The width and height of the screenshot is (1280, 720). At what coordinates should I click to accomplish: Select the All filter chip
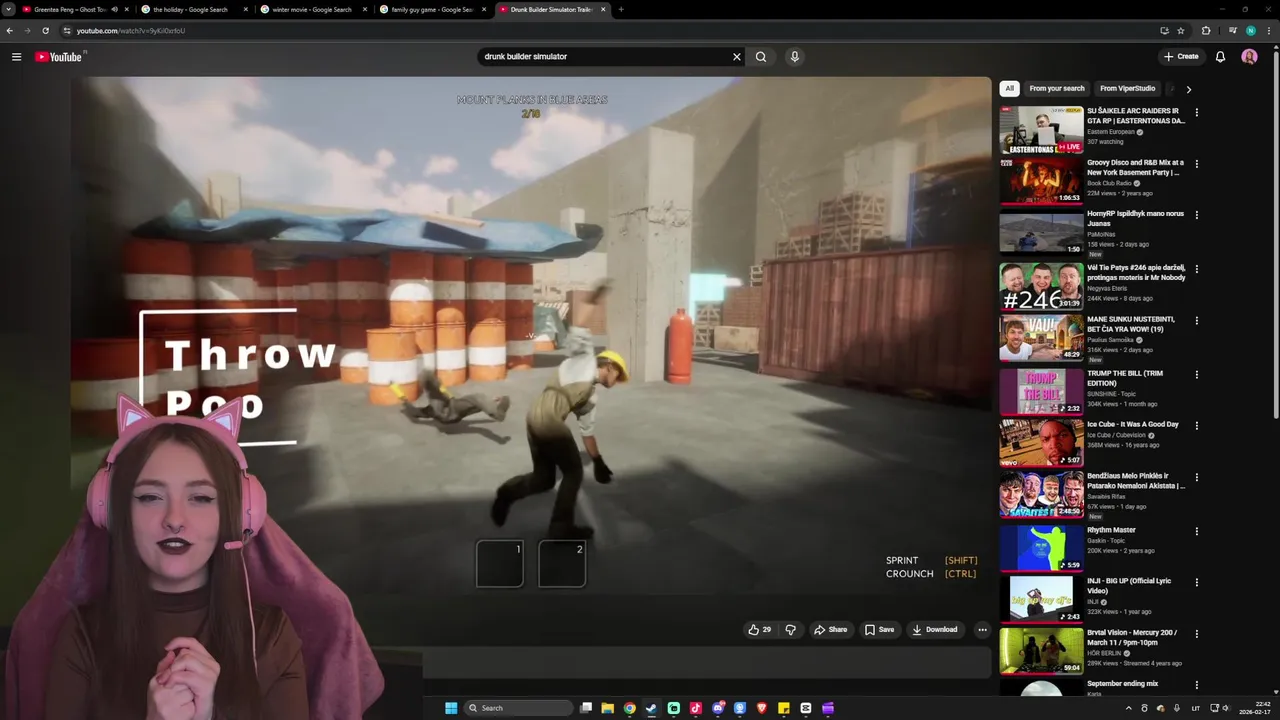(1009, 88)
